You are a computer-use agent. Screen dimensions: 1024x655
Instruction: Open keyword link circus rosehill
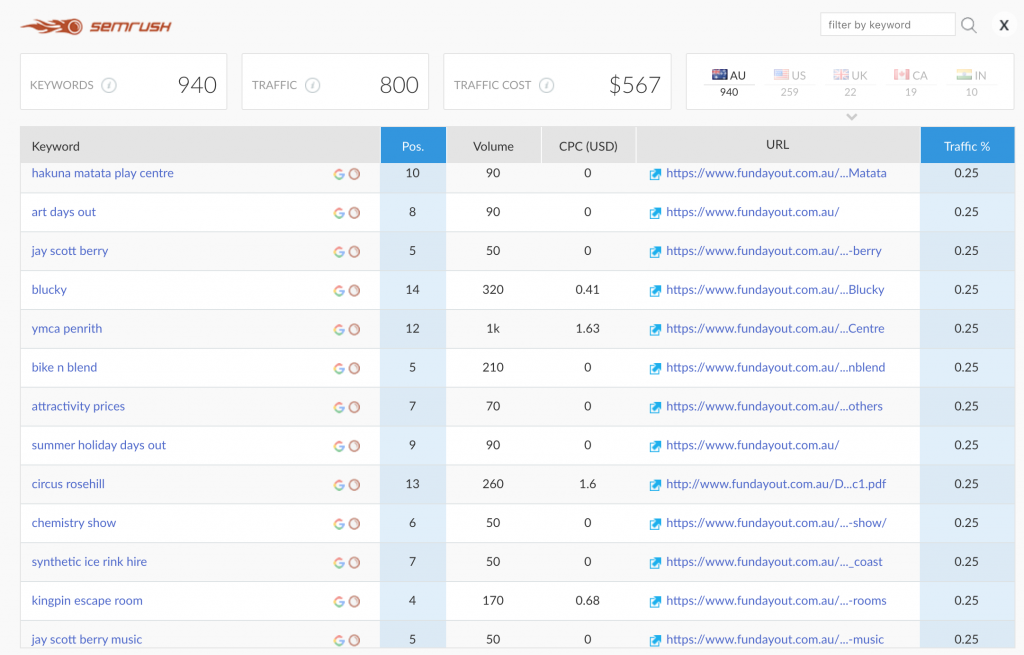pos(68,484)
